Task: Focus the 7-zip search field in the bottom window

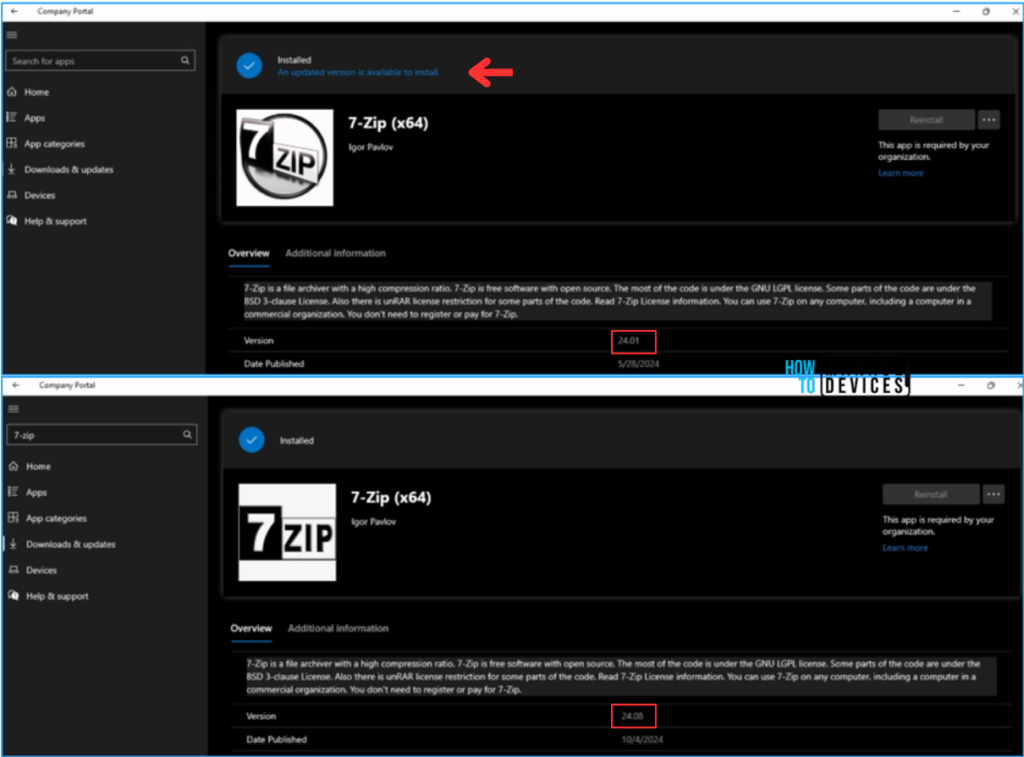Action: [x=102, y=434]
